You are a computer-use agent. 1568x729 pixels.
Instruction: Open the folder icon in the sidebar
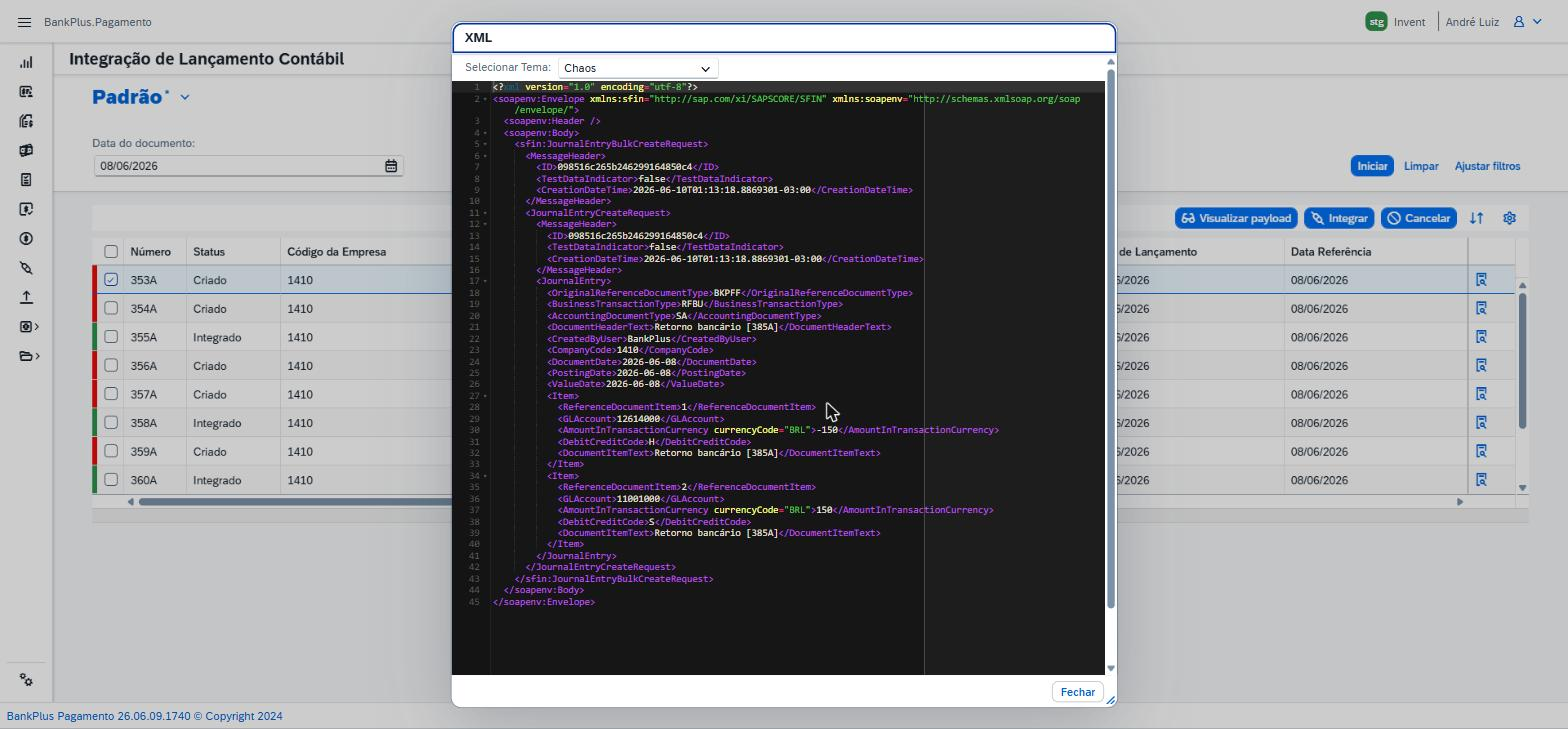point(28,356)
